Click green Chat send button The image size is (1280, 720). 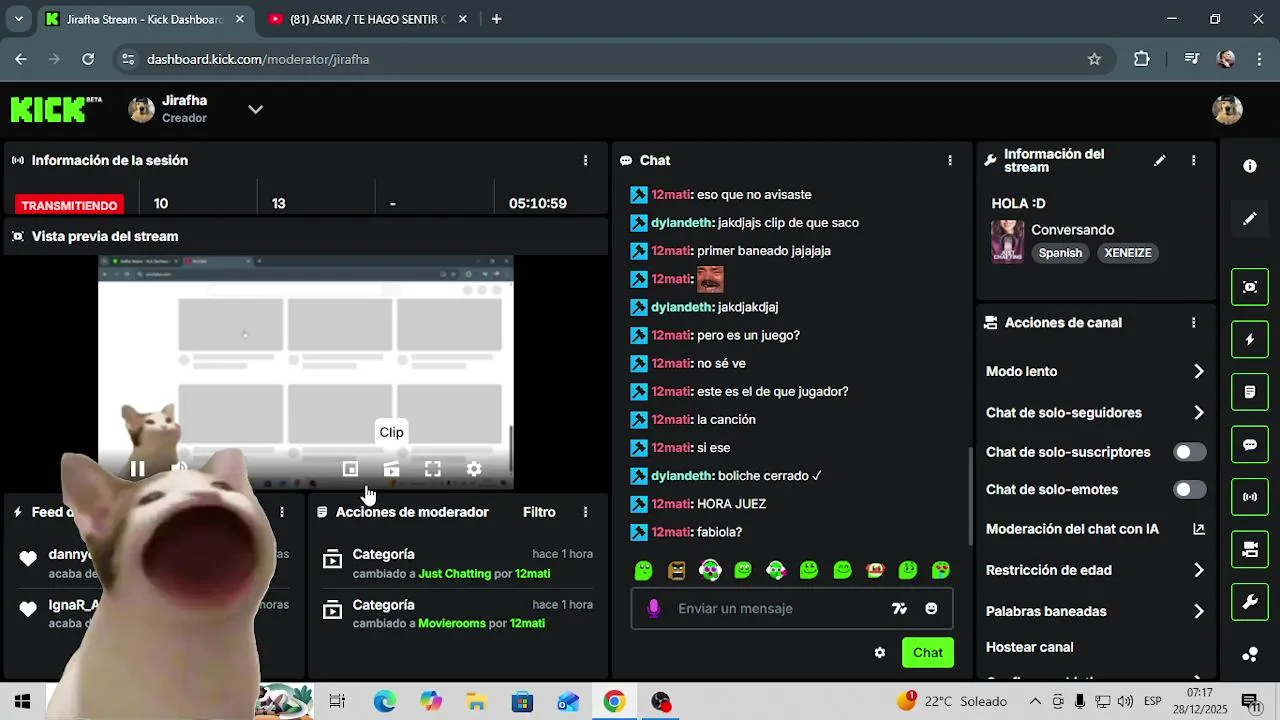928,653
